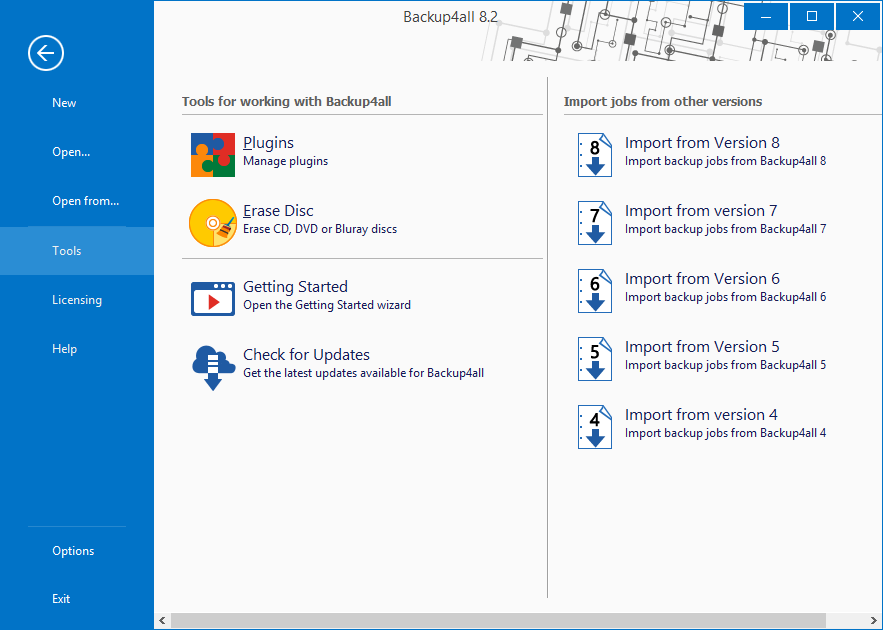
Task: Create a new backup job
Action: (63, 102)
